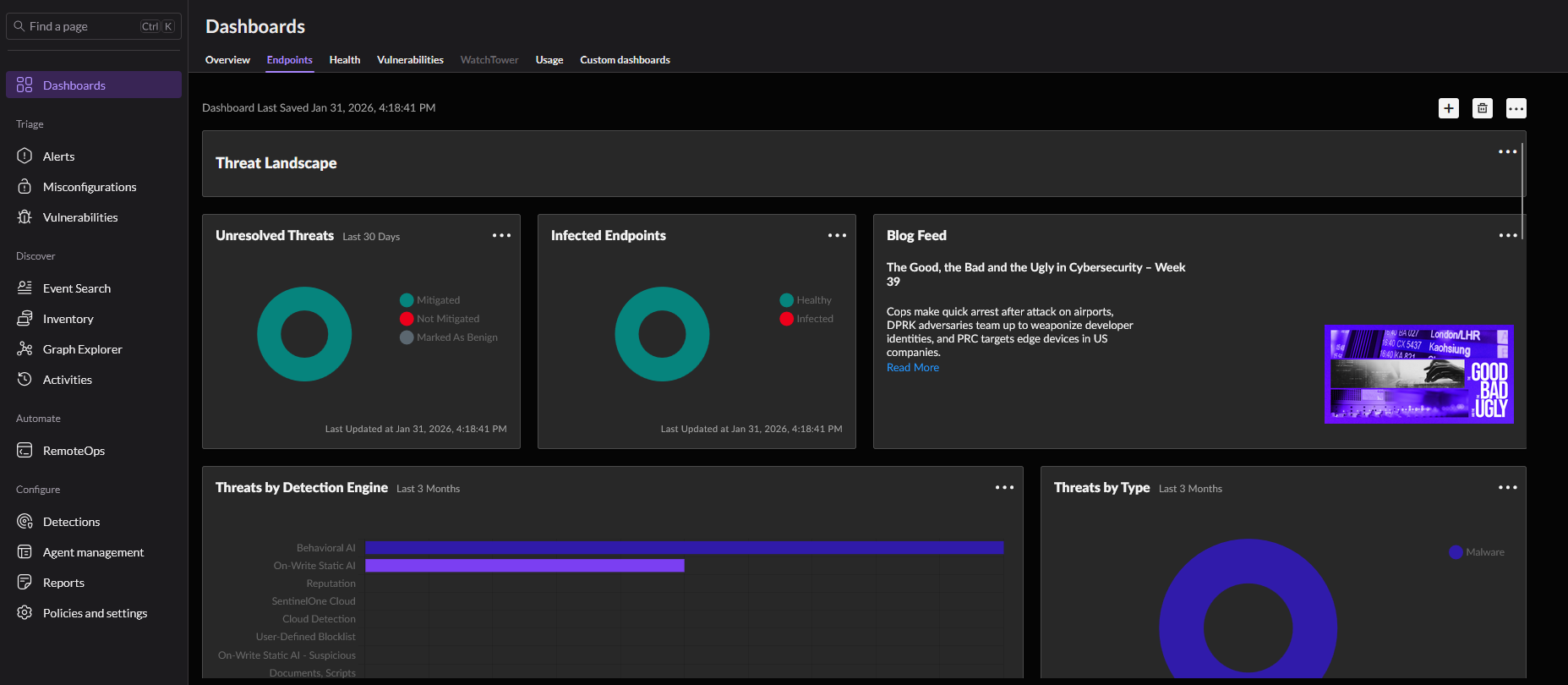Image resolution: width=1568 pixels, height=685 pixels.
Task: Click the Malware legend color swatch
Action: coord(1456,552)
